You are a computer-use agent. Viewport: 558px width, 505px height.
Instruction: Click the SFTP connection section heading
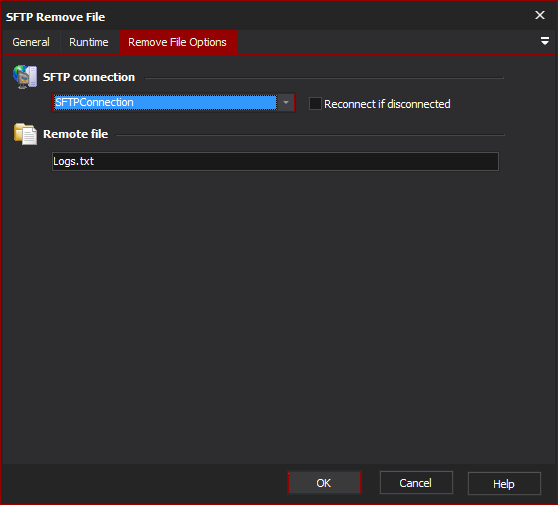(89, 77)
